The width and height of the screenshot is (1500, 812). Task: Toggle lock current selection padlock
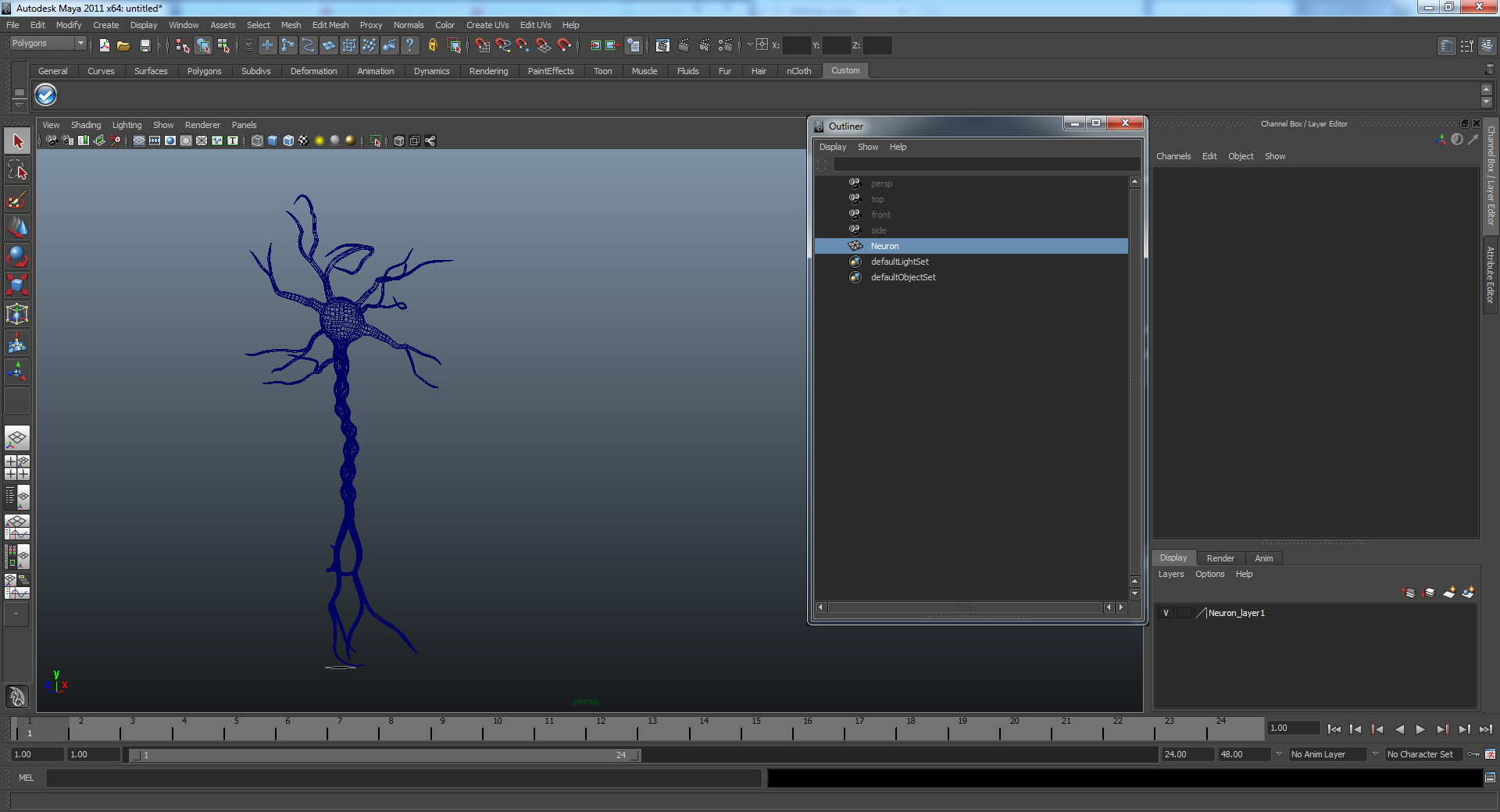tap(432, 45)
